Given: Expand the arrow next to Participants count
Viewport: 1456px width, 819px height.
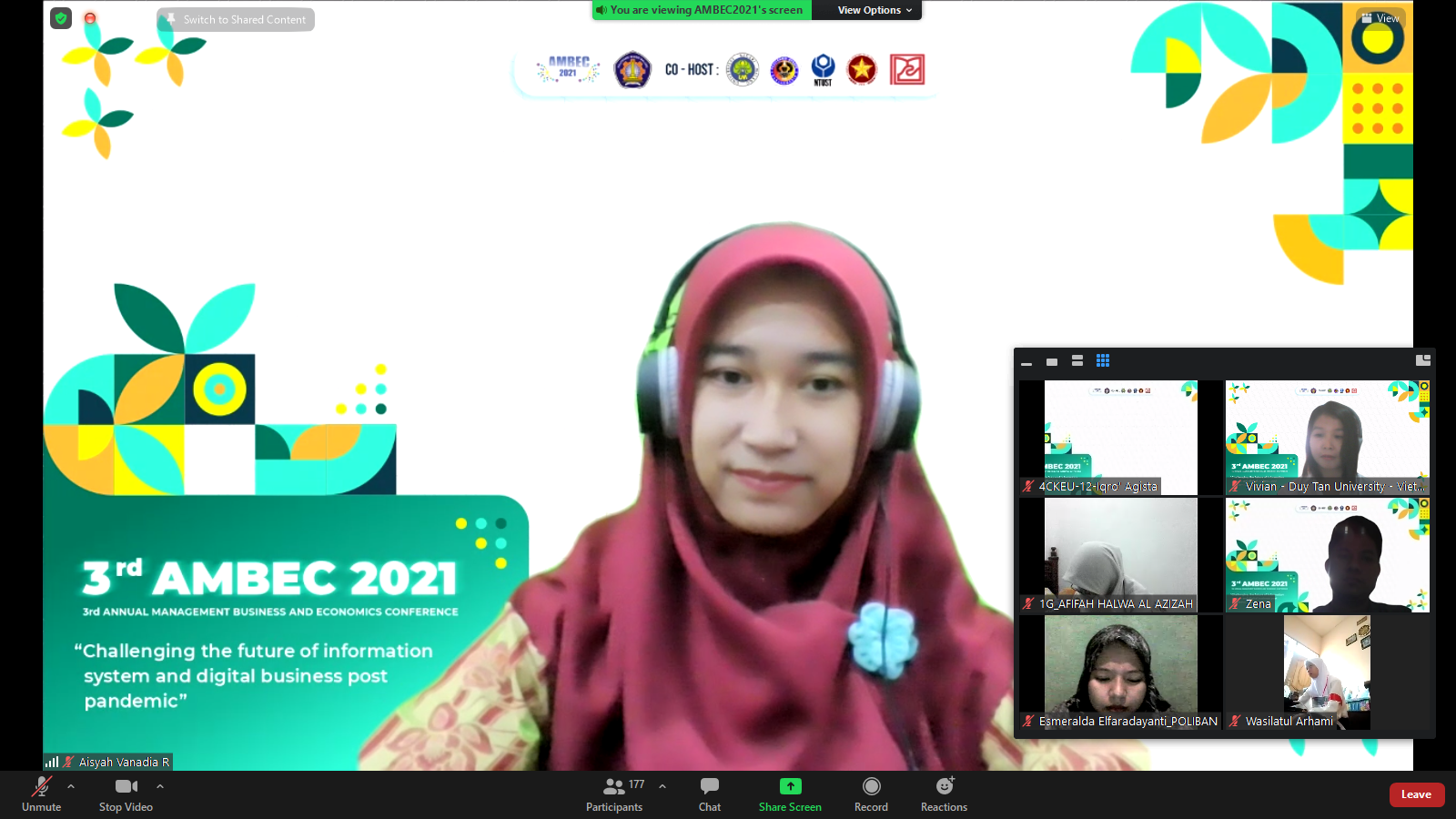Looking at the screenshot, I should pos(662,786).
